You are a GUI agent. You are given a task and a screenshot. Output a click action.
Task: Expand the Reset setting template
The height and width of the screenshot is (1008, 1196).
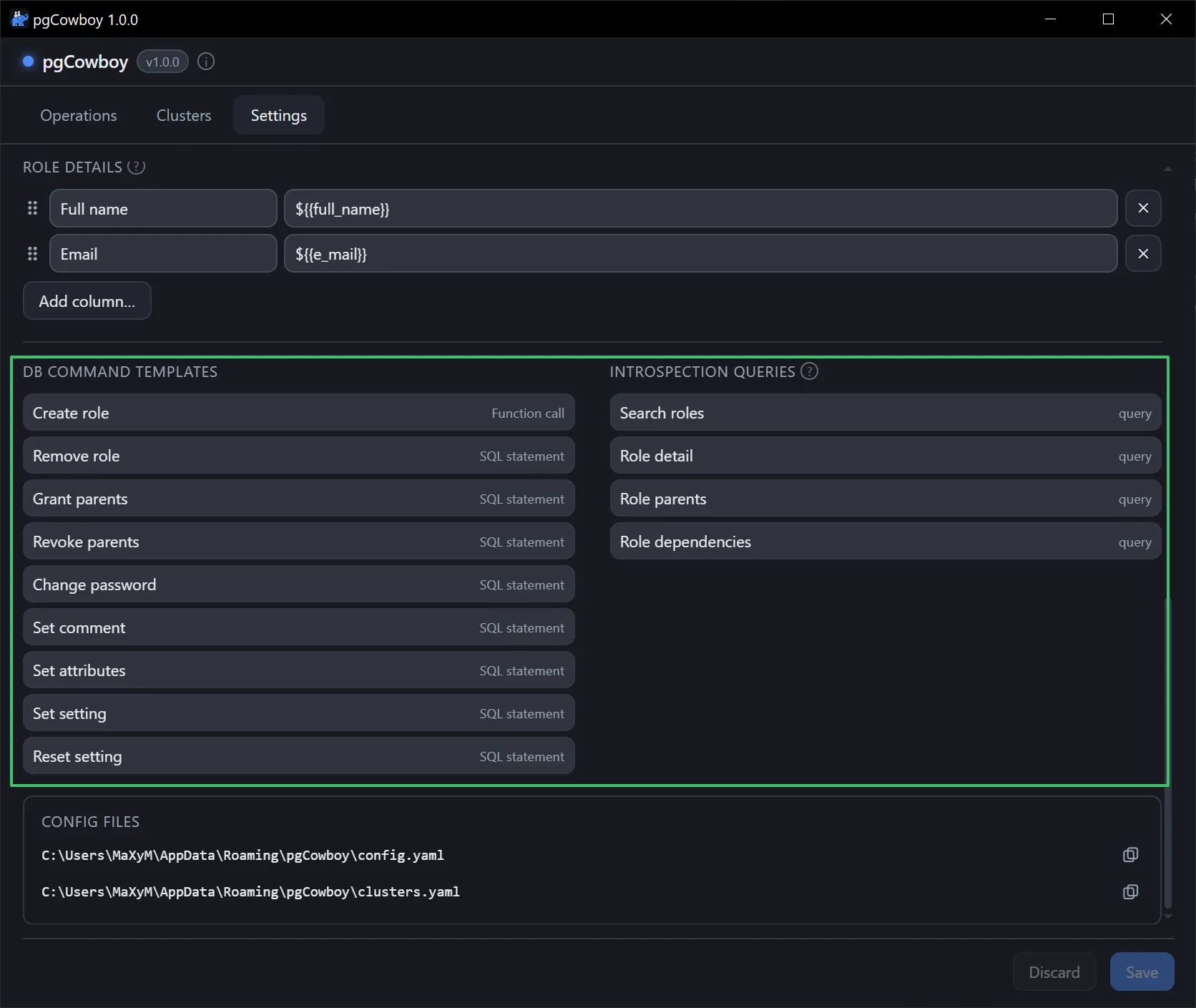(299, 756)
